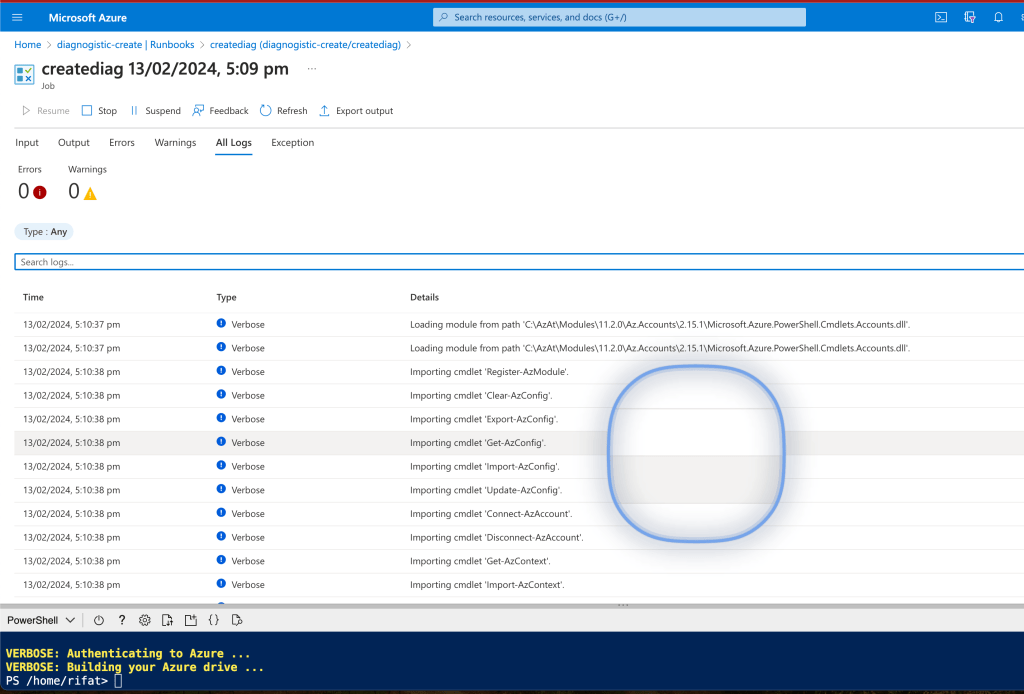The width and height of the screenshot is (1024, 694).
Task: Select the log 'Importing cmdlet Get-AzConfig'
Action: point(519,443)
